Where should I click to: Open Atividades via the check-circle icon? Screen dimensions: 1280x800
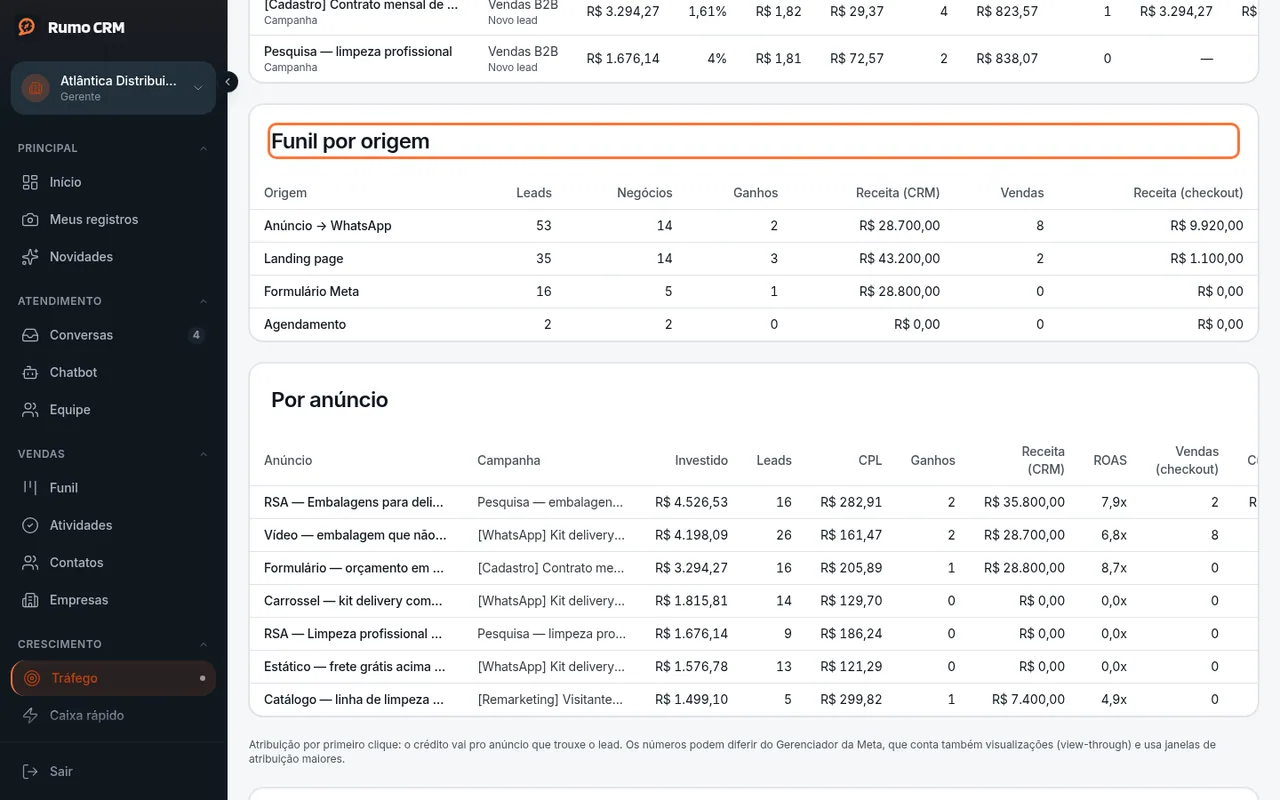coord(31,525)
